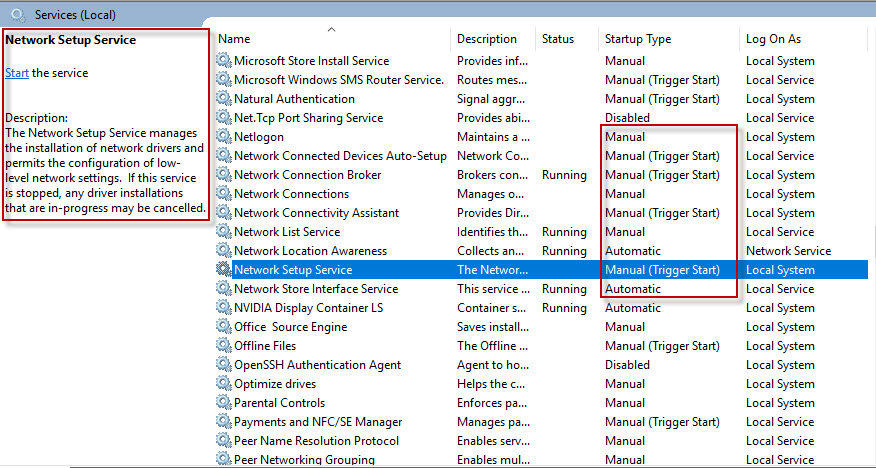This screenshot has height=468, width=876.
Task: Sort by the Startup Type column
Action: click(x=637, y=39)
